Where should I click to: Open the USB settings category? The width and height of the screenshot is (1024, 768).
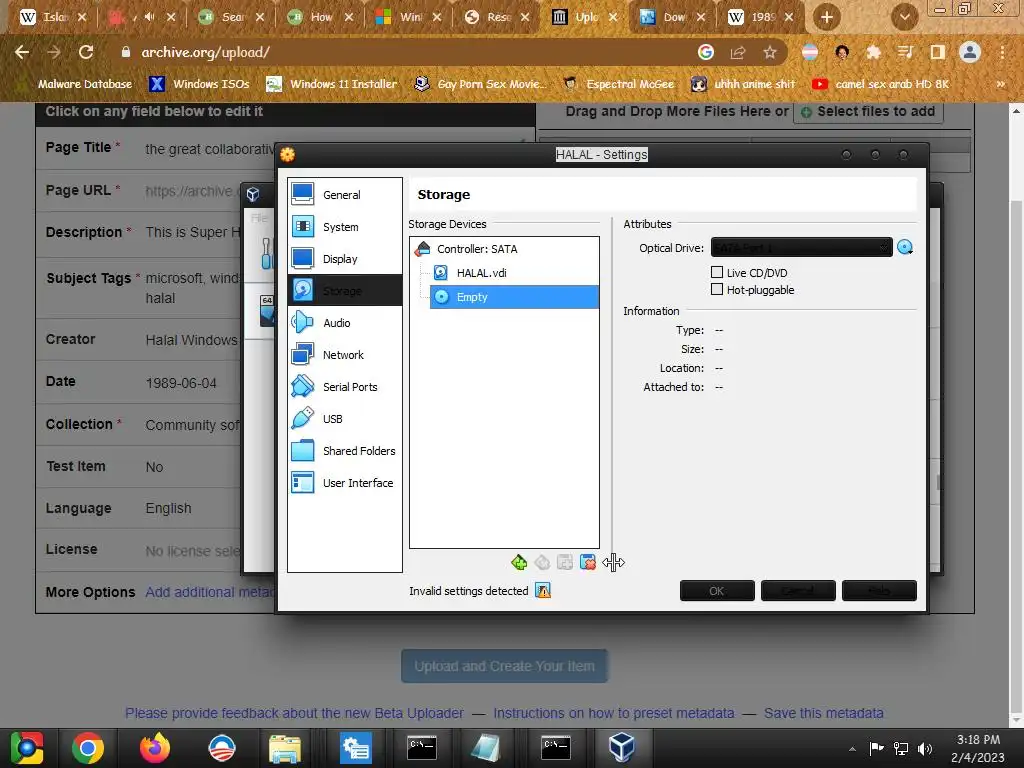point(344,419)
